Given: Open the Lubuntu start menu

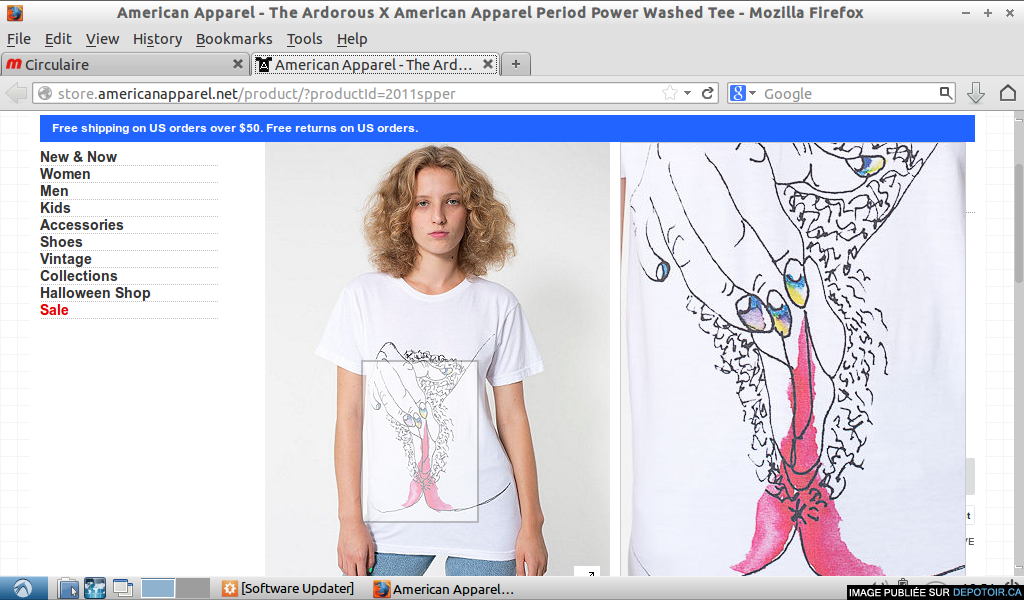Looking at the screenshot, I should 23,588.
